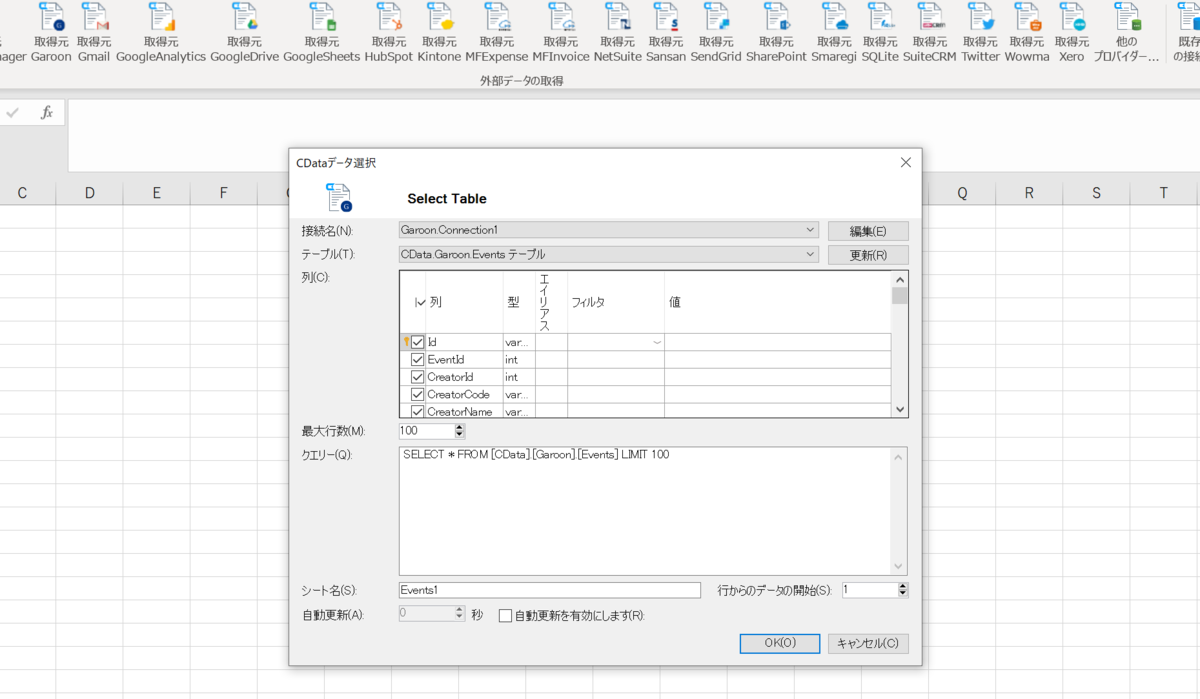Open the 取得元 Twitter data source
The width and height of the screenshot is (1200, 699).
[x=981, y=33]
